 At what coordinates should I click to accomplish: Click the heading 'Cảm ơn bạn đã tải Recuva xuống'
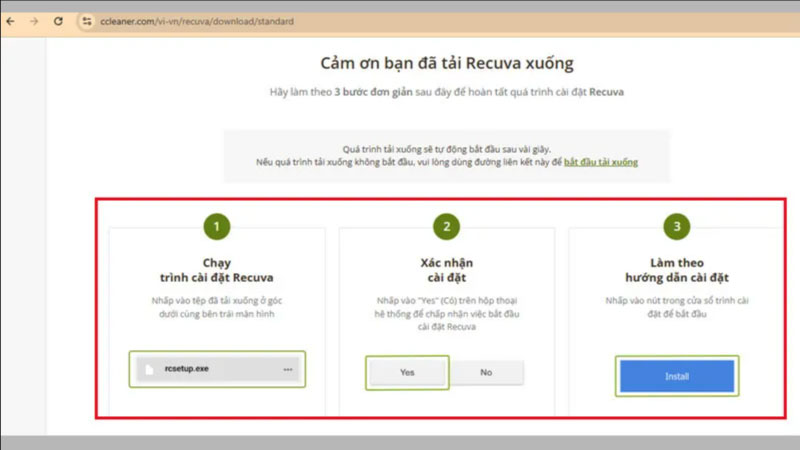click(x=447, y=63)
